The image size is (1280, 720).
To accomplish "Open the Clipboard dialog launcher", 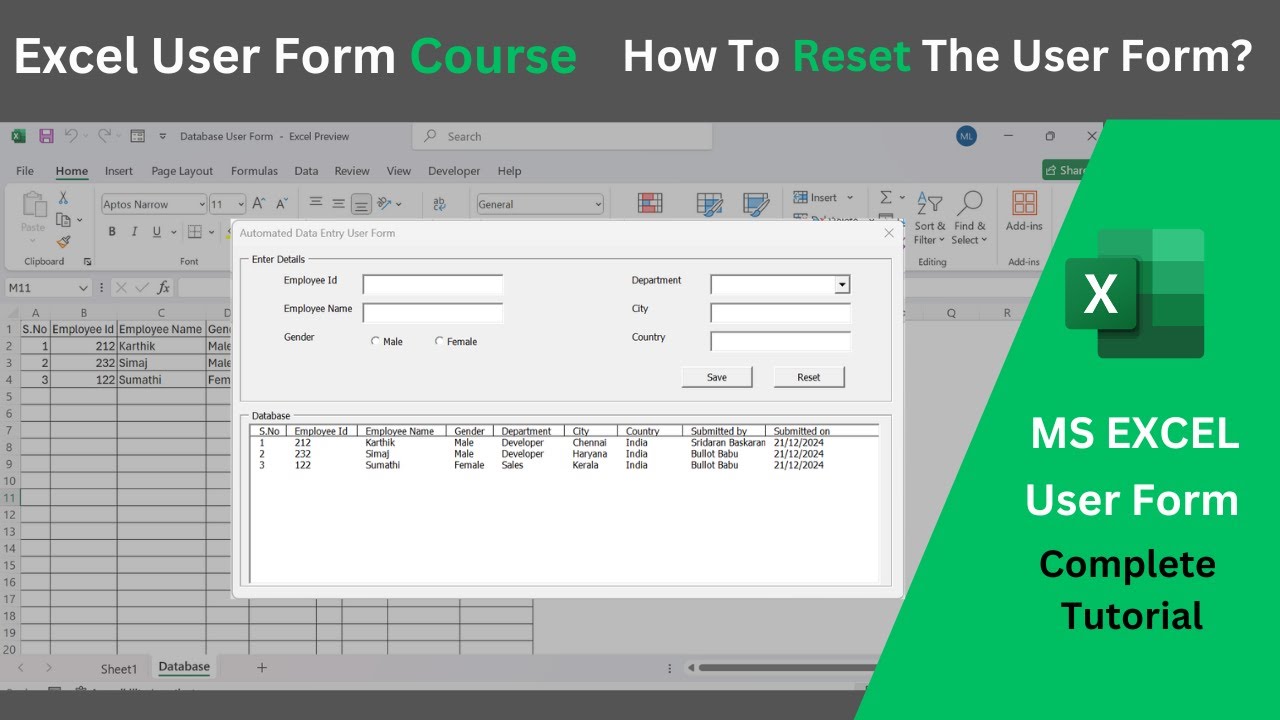I will [x=87, y=262].
